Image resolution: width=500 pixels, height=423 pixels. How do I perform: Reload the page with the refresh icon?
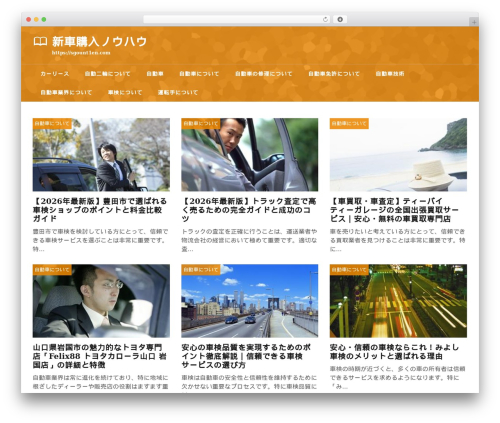pos(325,20)
